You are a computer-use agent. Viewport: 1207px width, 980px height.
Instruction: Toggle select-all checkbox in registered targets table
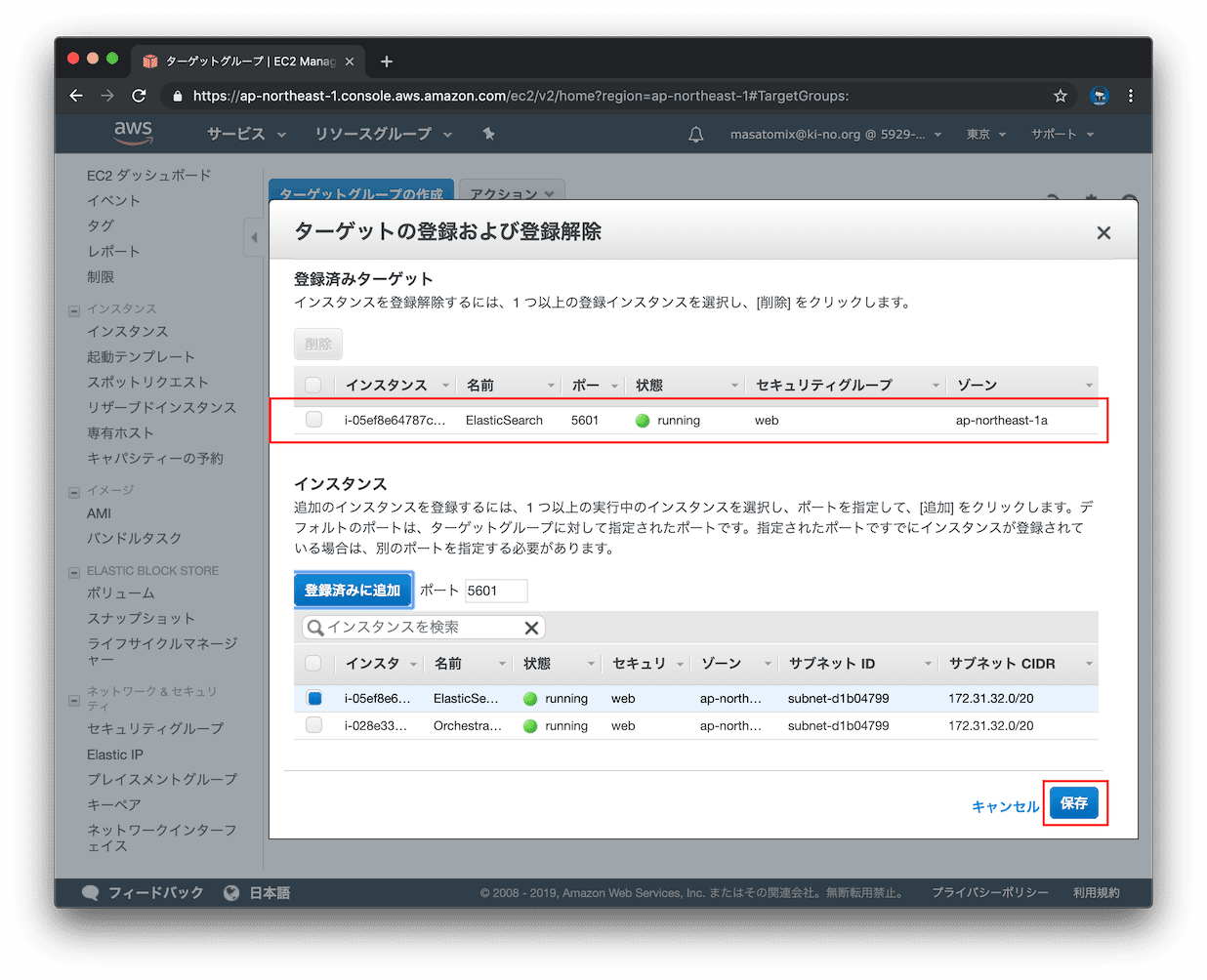coord(313,386)
